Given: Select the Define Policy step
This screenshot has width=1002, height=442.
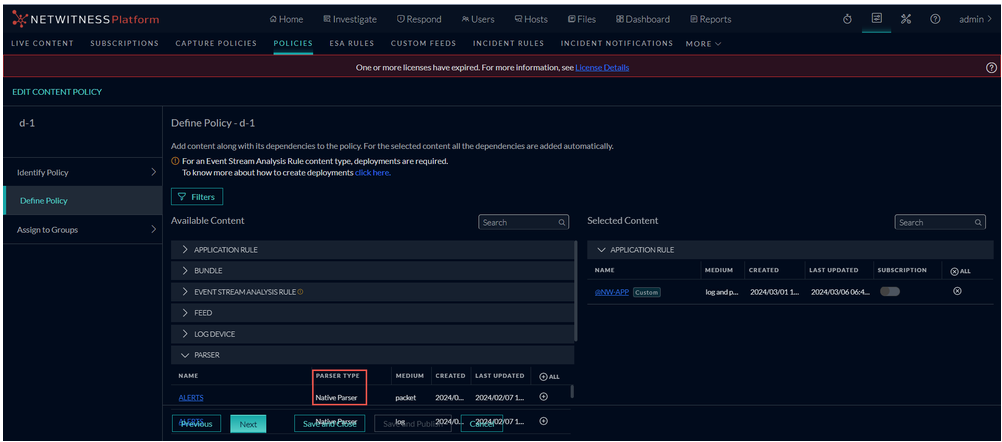Looking at the screenshot, I should point(82,201).
